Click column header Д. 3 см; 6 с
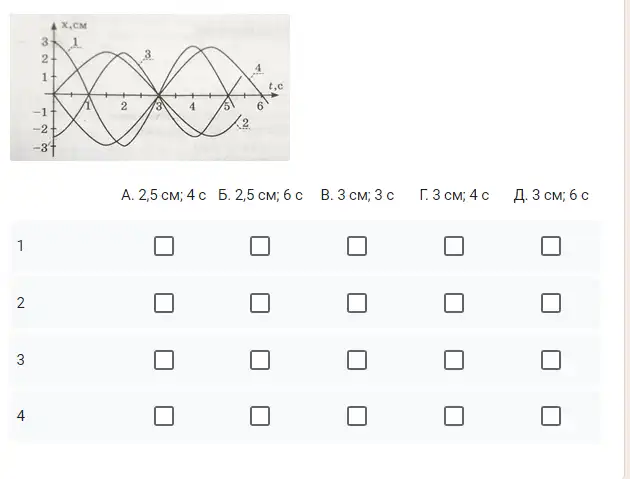 tap(551, 195)
